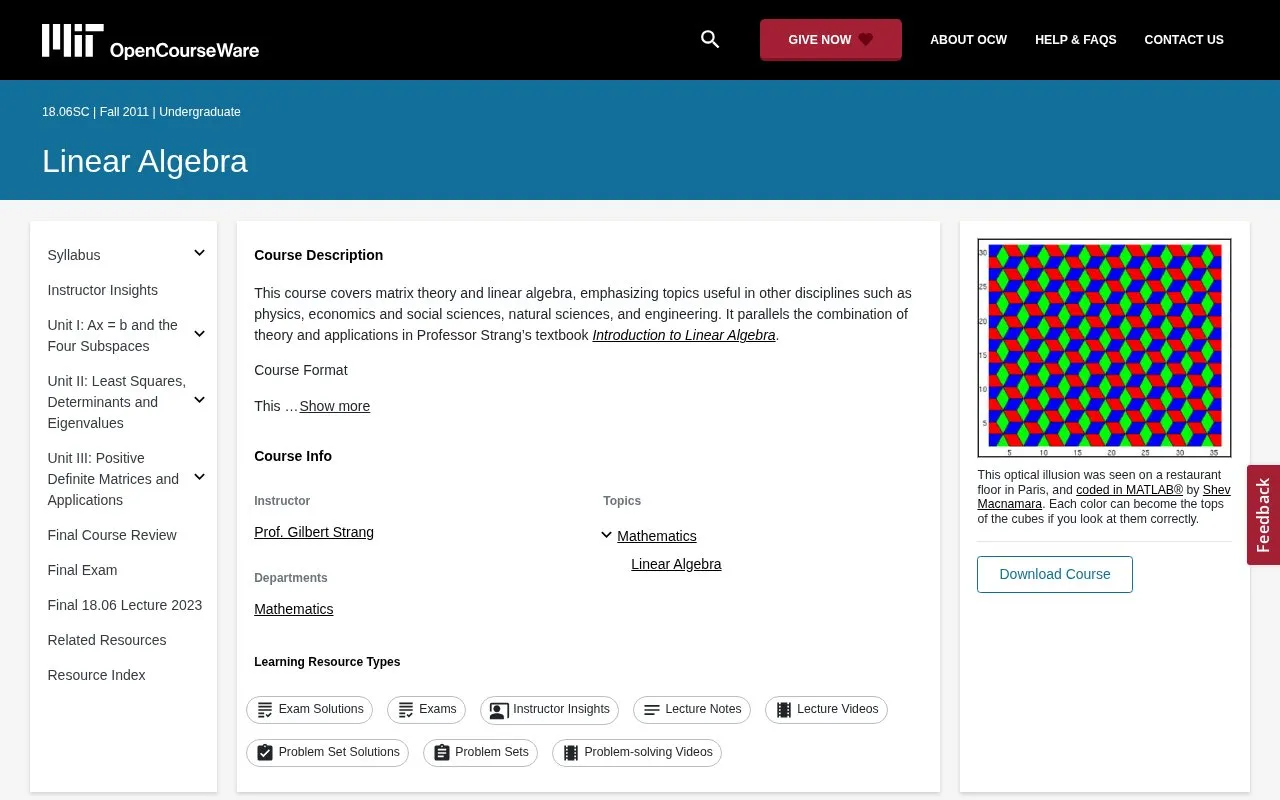Click the optical illusion course image
1280x800 pixels.
(x=1104, y=348)
